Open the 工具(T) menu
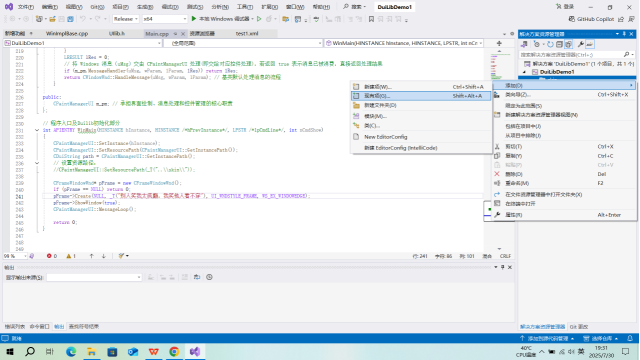Image resolution: width=640 pixels, height=360 pixels. [244, 7]
